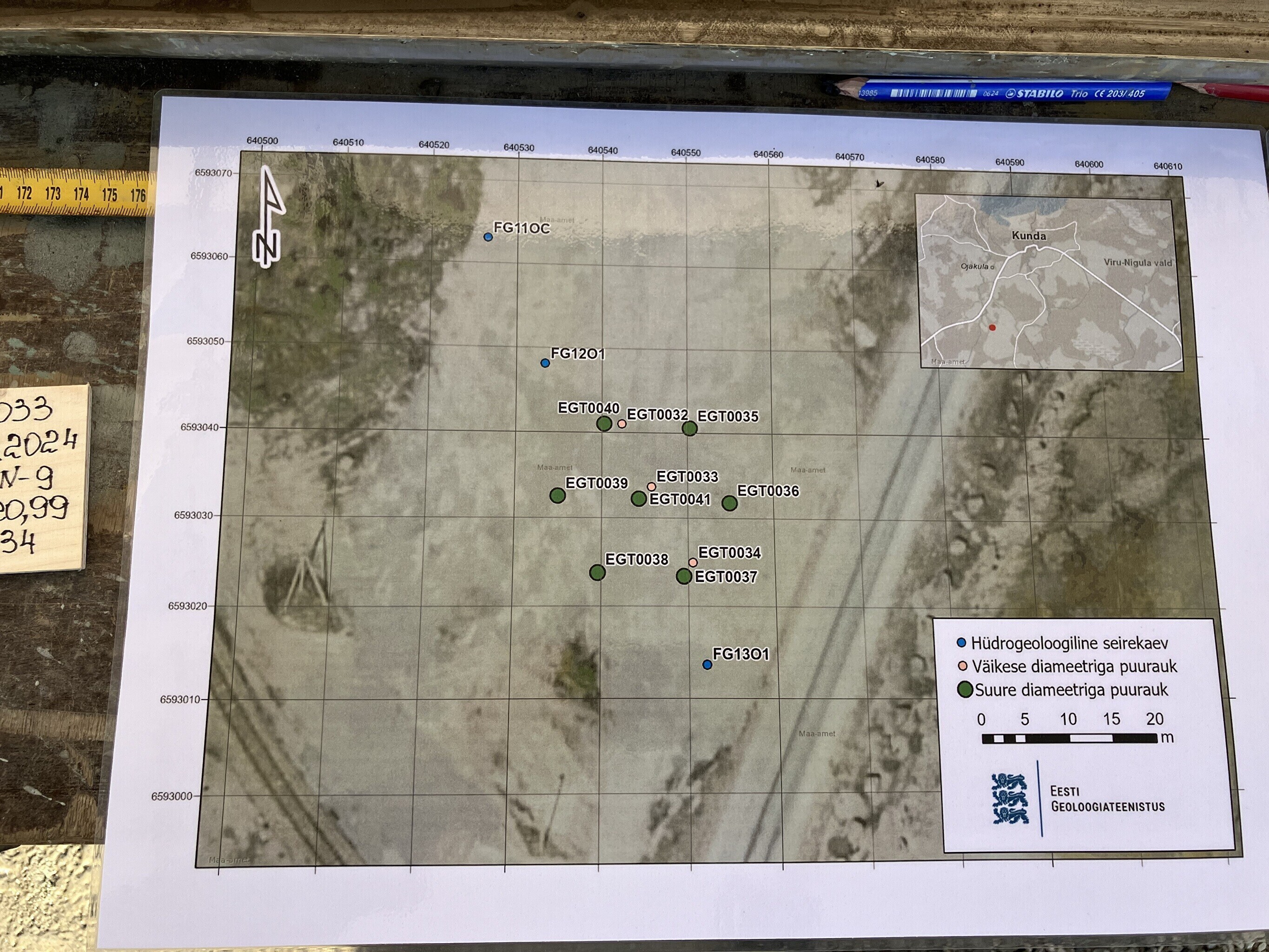This screenshot has width=1269, height=952.
Task: Click the green EGT0036 borehole circle
Action: [x=729, y=503]
